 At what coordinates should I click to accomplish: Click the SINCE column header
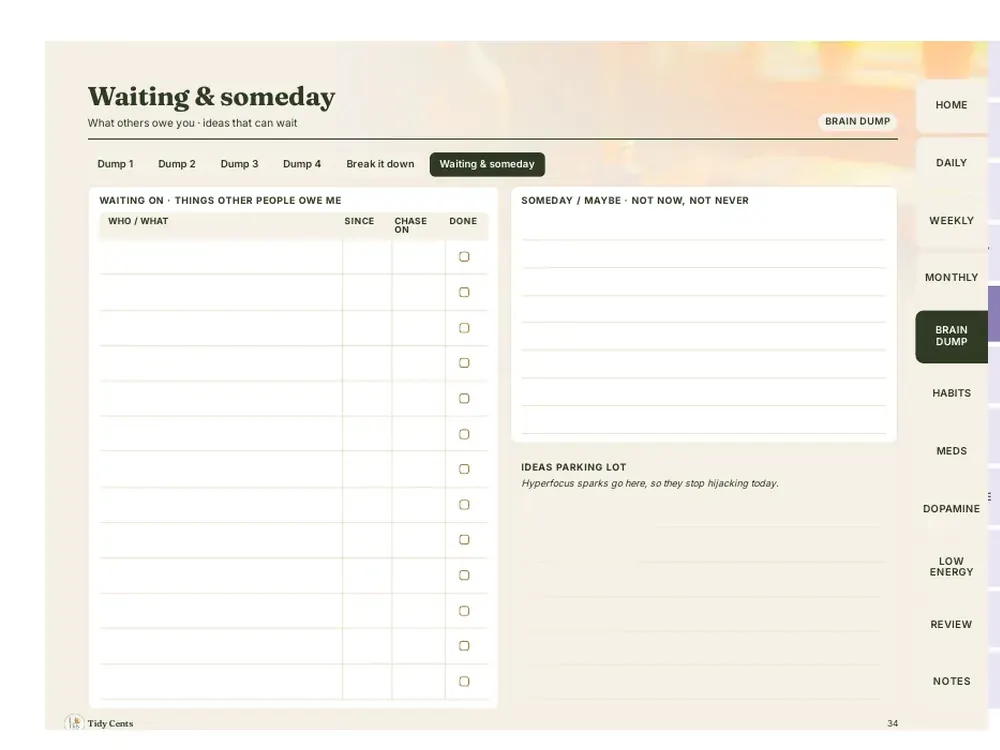(359, 221)
